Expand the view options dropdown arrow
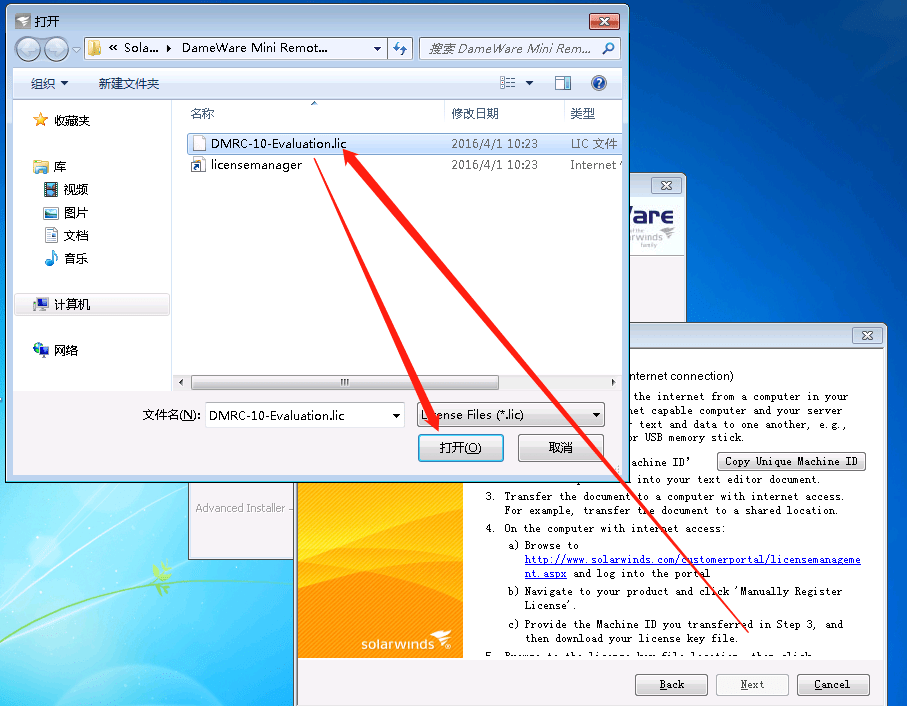The image size is (907, 706). 529,83
